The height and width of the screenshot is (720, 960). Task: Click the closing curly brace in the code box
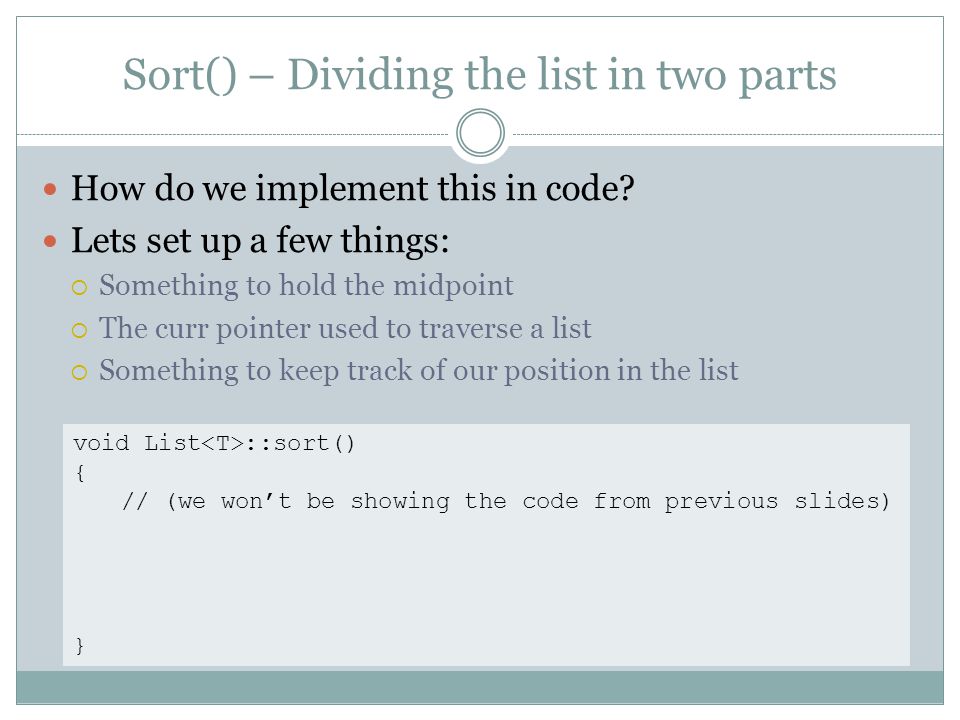click(80, 645)
